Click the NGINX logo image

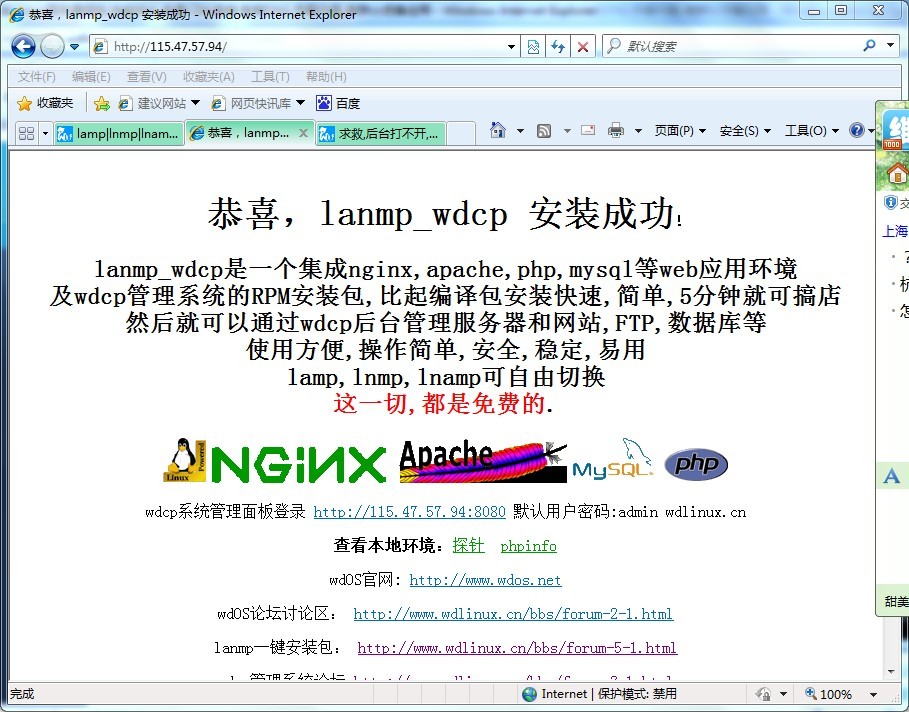pyautogui.click(x=298, y=464)
